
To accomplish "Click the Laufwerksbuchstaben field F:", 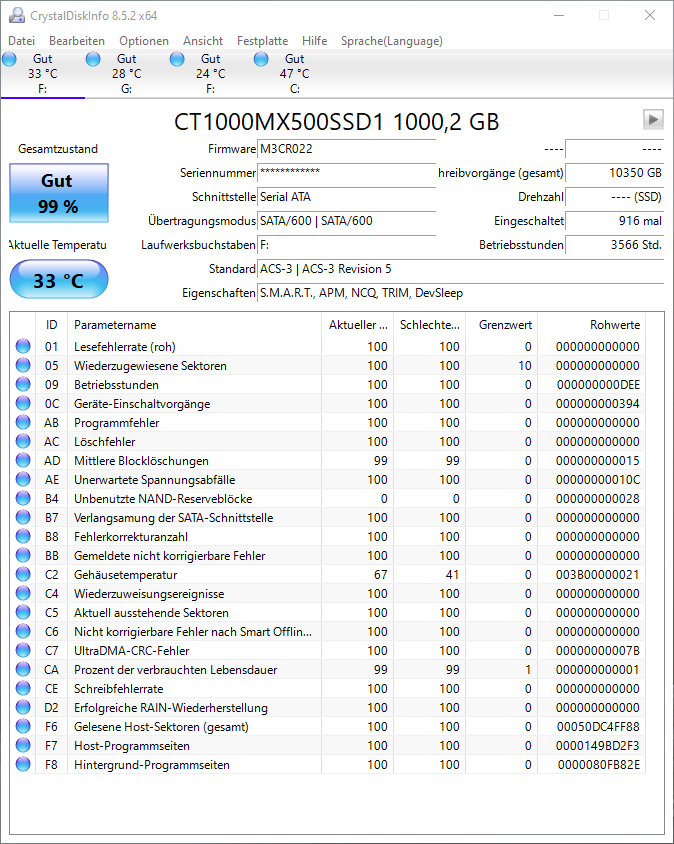I will pos(347,245).
